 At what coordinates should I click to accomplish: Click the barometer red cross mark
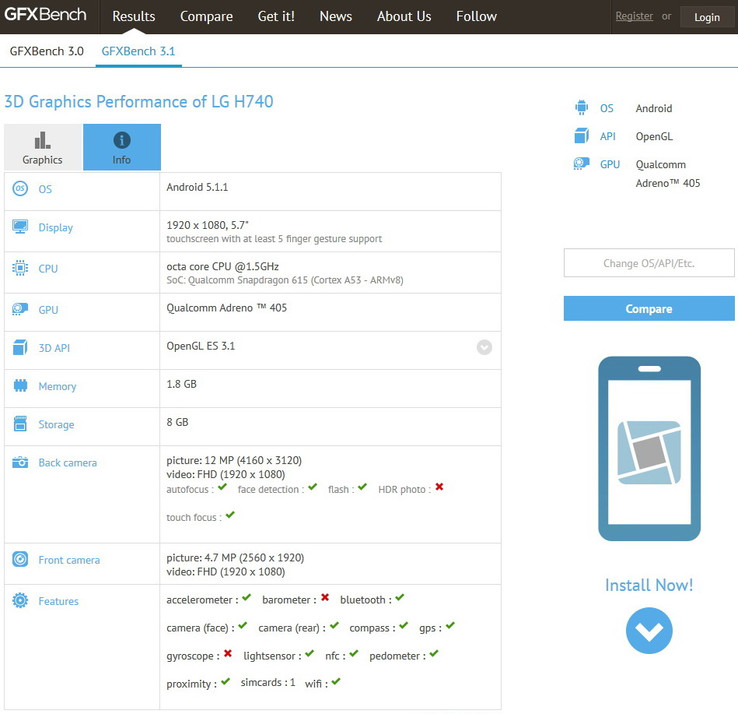(325, 597)
